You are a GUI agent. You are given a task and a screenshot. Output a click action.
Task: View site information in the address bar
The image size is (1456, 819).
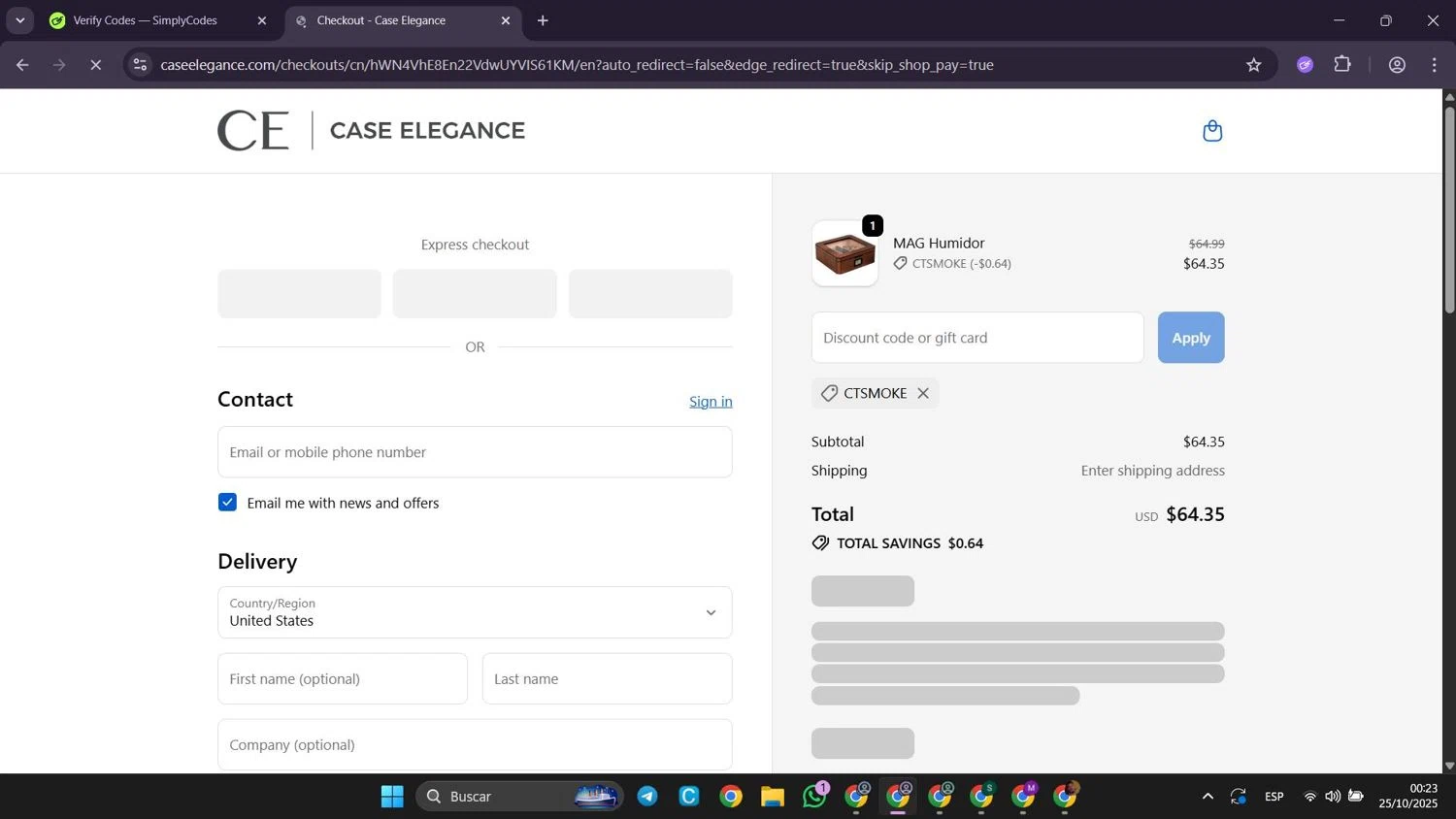coord(140,65)
